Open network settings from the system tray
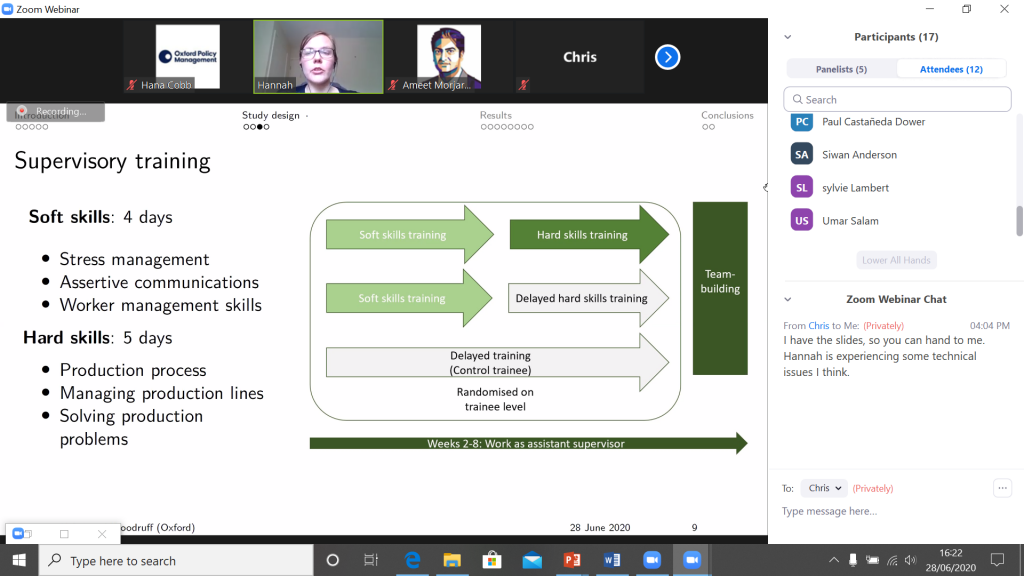Screen dimensions: 1024x576 [x=892, y=560]
